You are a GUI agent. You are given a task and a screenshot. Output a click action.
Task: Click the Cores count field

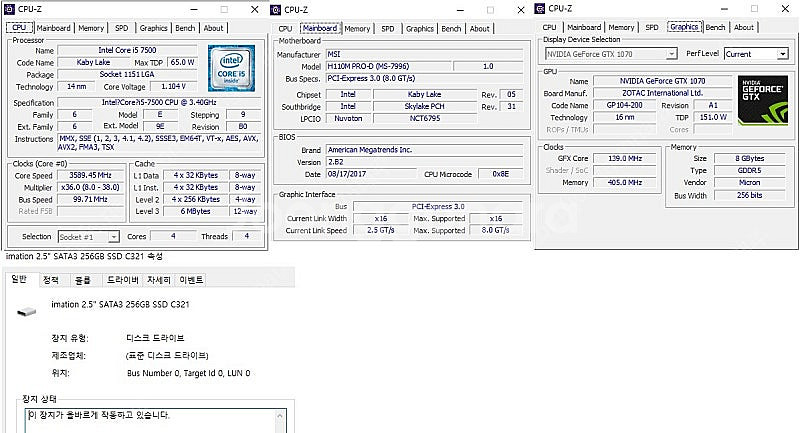[x=173, y=236]
